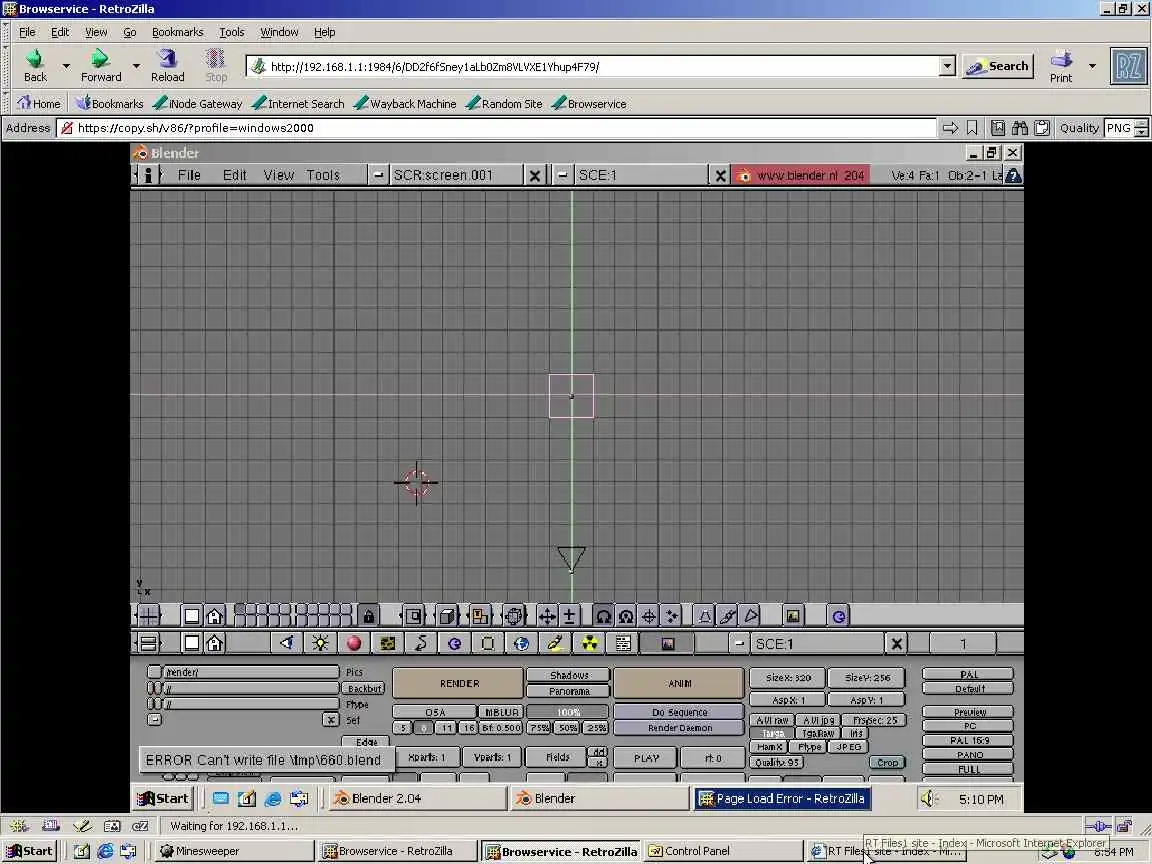The image size is (1152, 864).
Task: Open the Forward button history dropdown arrow
Action: tap(136, 65)
